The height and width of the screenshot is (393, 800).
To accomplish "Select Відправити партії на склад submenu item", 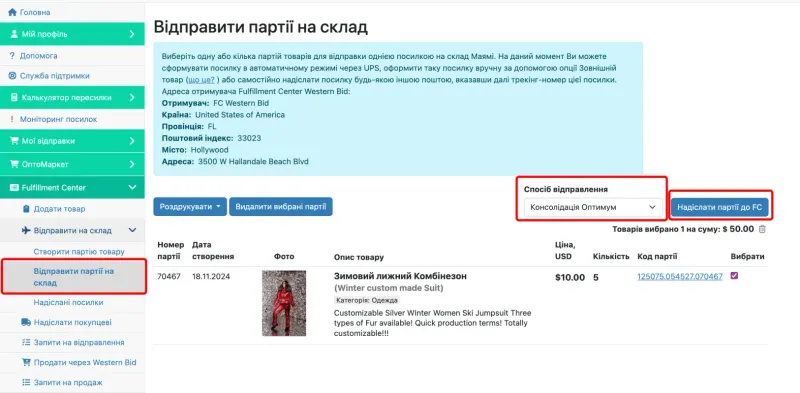I will 73,277.
